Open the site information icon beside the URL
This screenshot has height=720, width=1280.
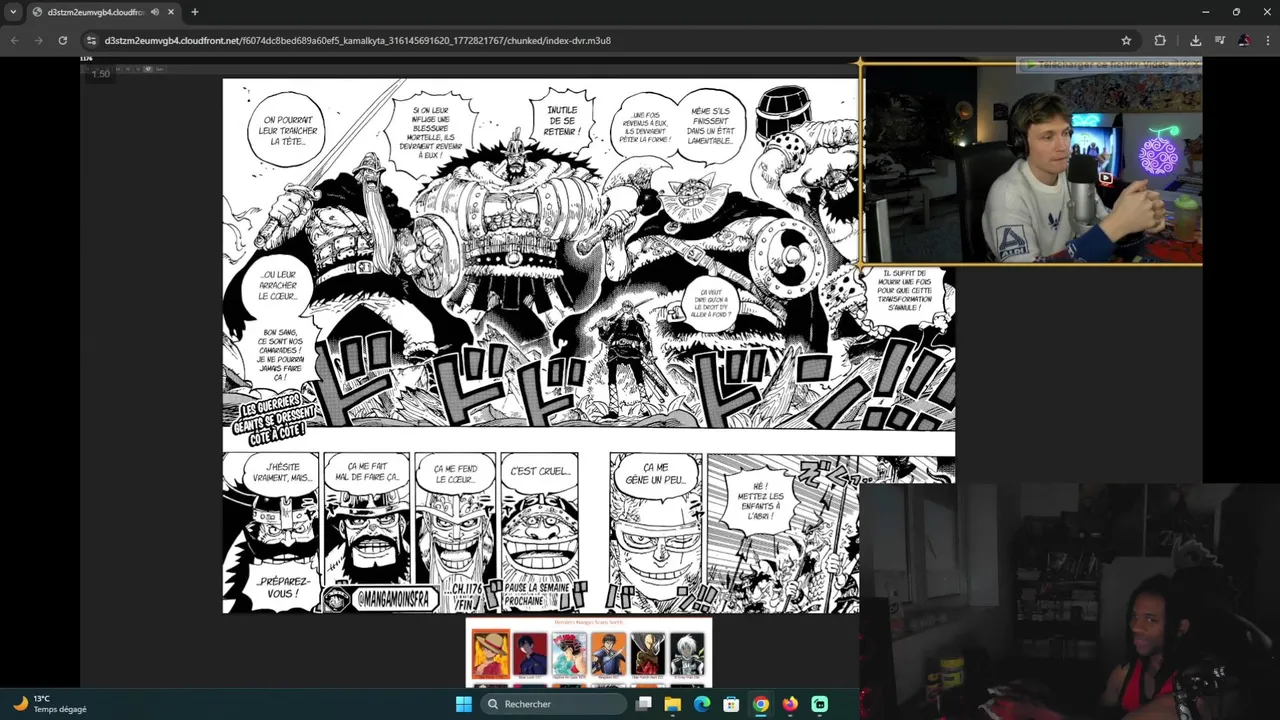[x=91, y=40]
